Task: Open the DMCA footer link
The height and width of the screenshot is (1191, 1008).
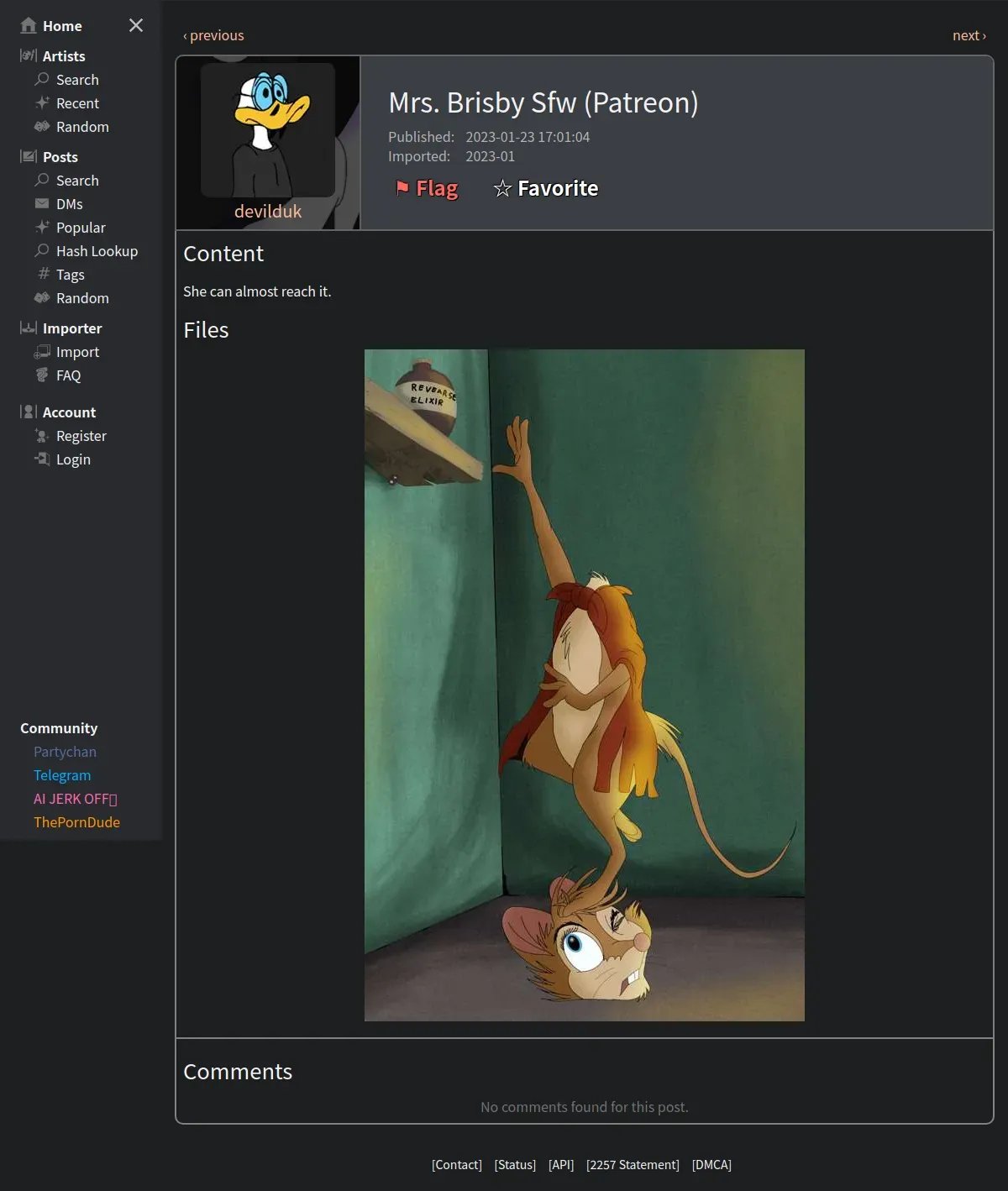Action: (x=711, y=1164)
